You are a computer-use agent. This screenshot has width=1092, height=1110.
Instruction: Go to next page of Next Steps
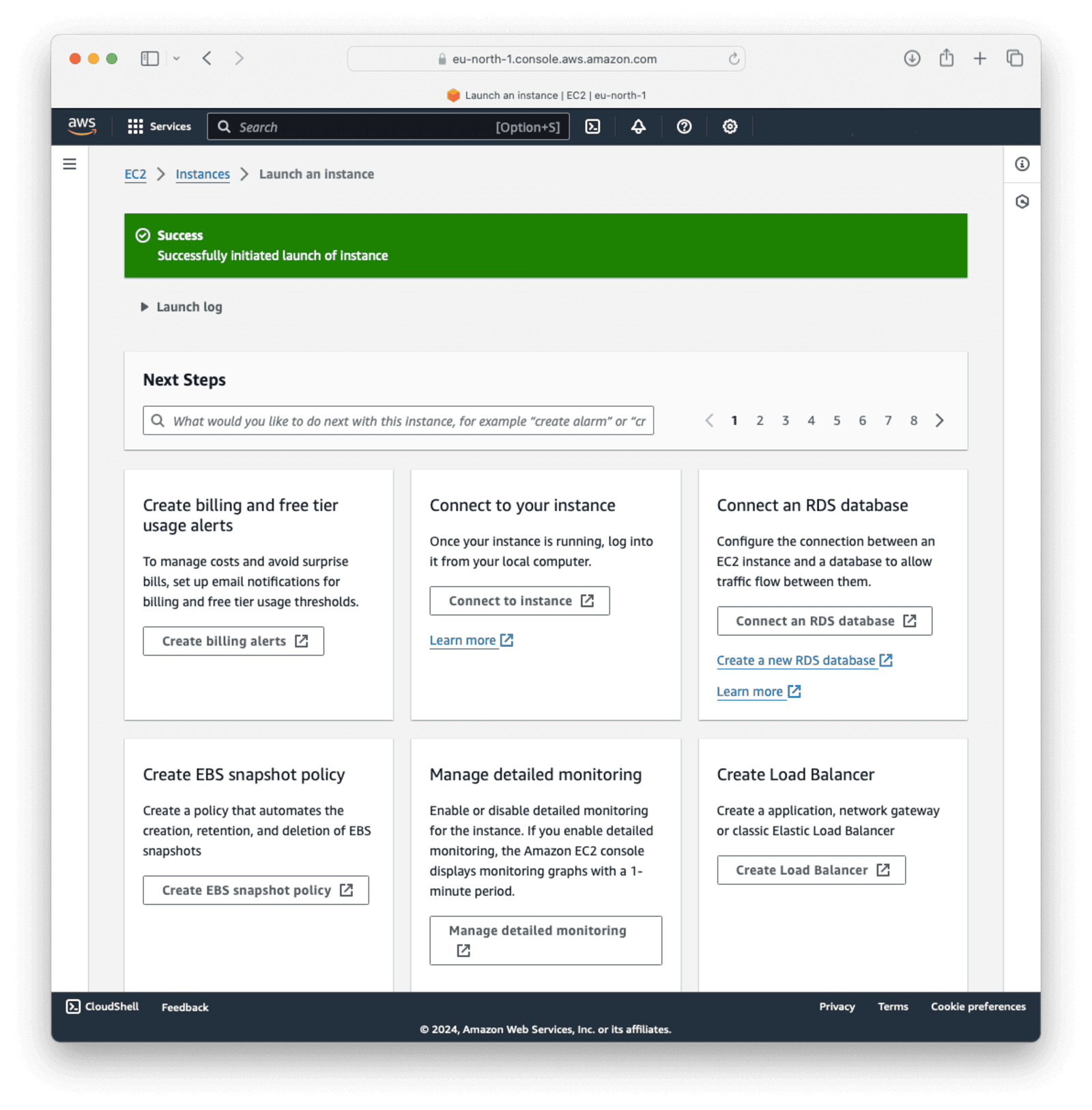coord(940,420)
